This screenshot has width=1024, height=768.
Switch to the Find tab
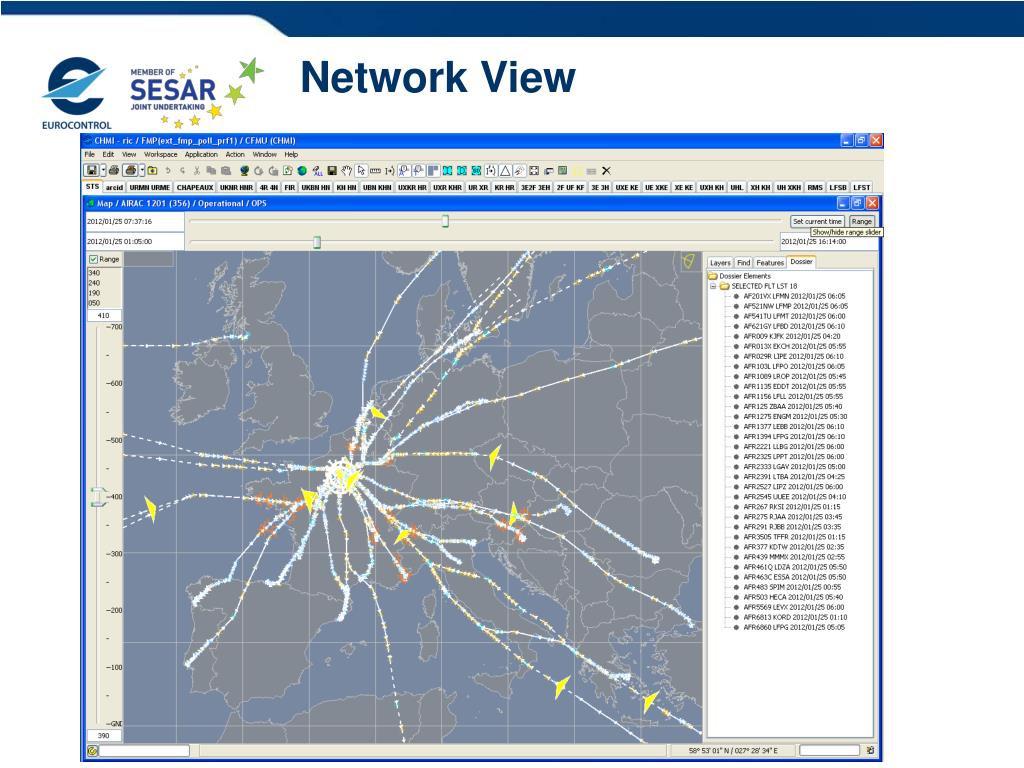(744, 263)
